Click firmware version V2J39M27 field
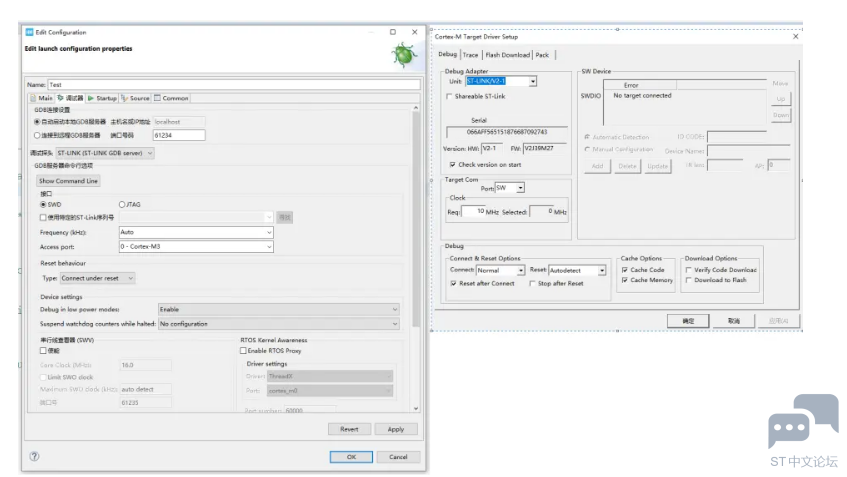Image resolution: width=847 pixels, height=477 pixels. coord(544,149)
